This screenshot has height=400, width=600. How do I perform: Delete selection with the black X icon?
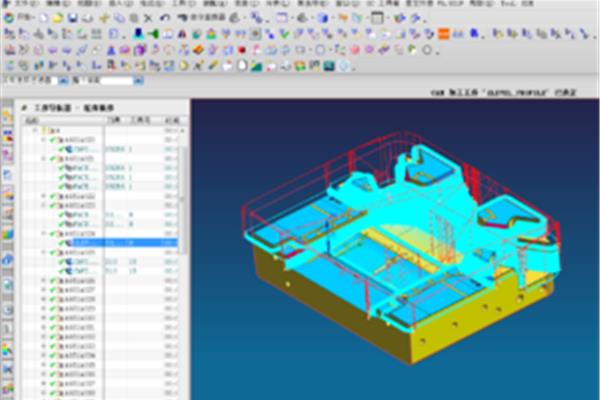click(148, 18)
